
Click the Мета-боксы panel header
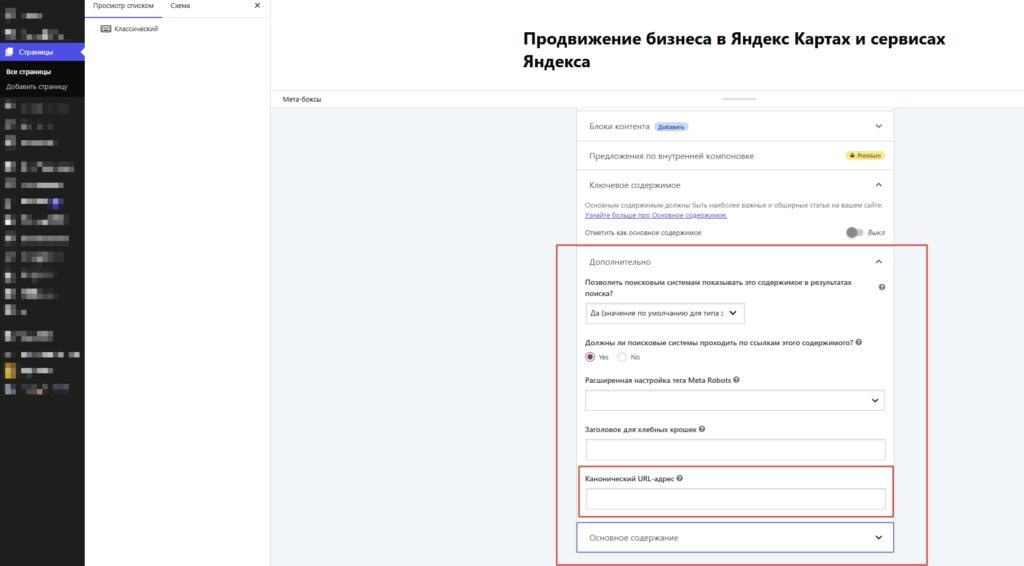(x=302, y=99)
